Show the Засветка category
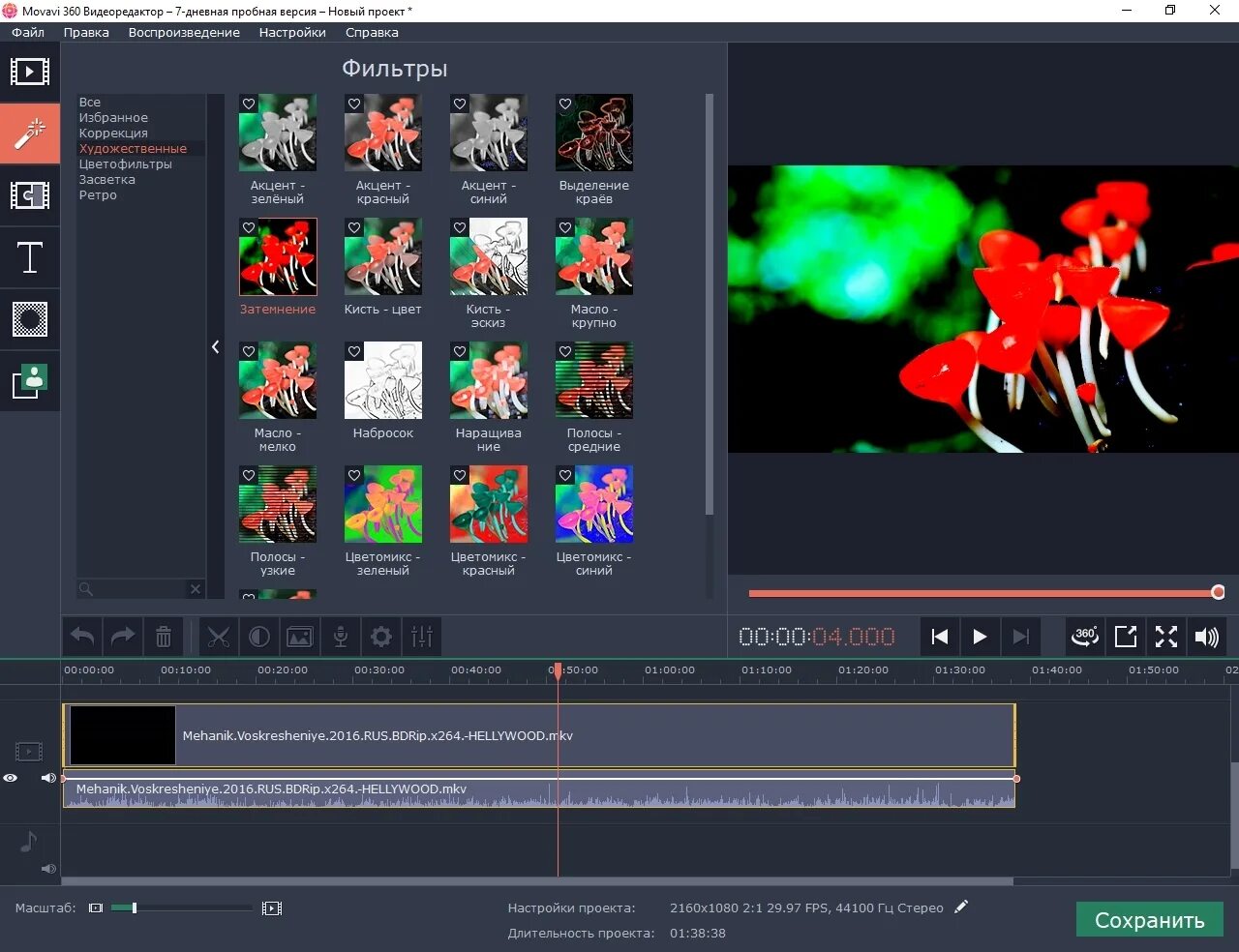Viewport: 1239px width, 952px height. click(107, 179)
